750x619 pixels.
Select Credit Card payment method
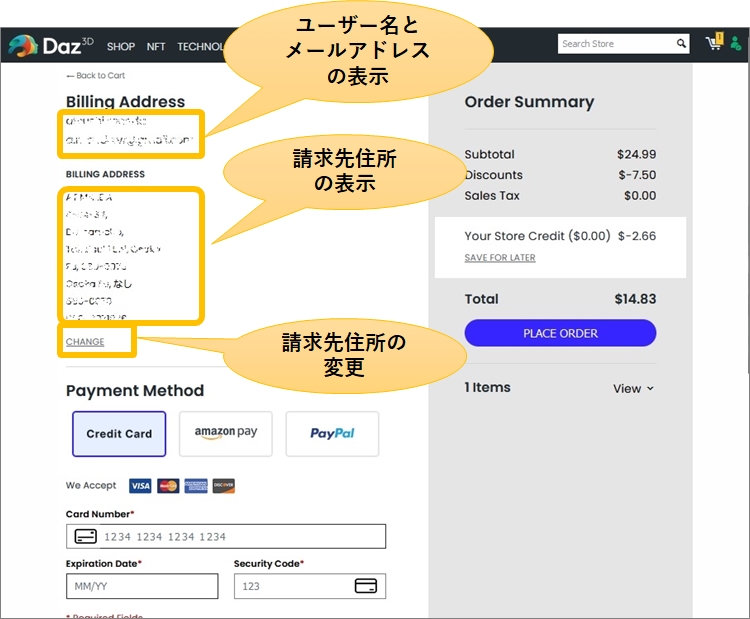tap(119, 434)
